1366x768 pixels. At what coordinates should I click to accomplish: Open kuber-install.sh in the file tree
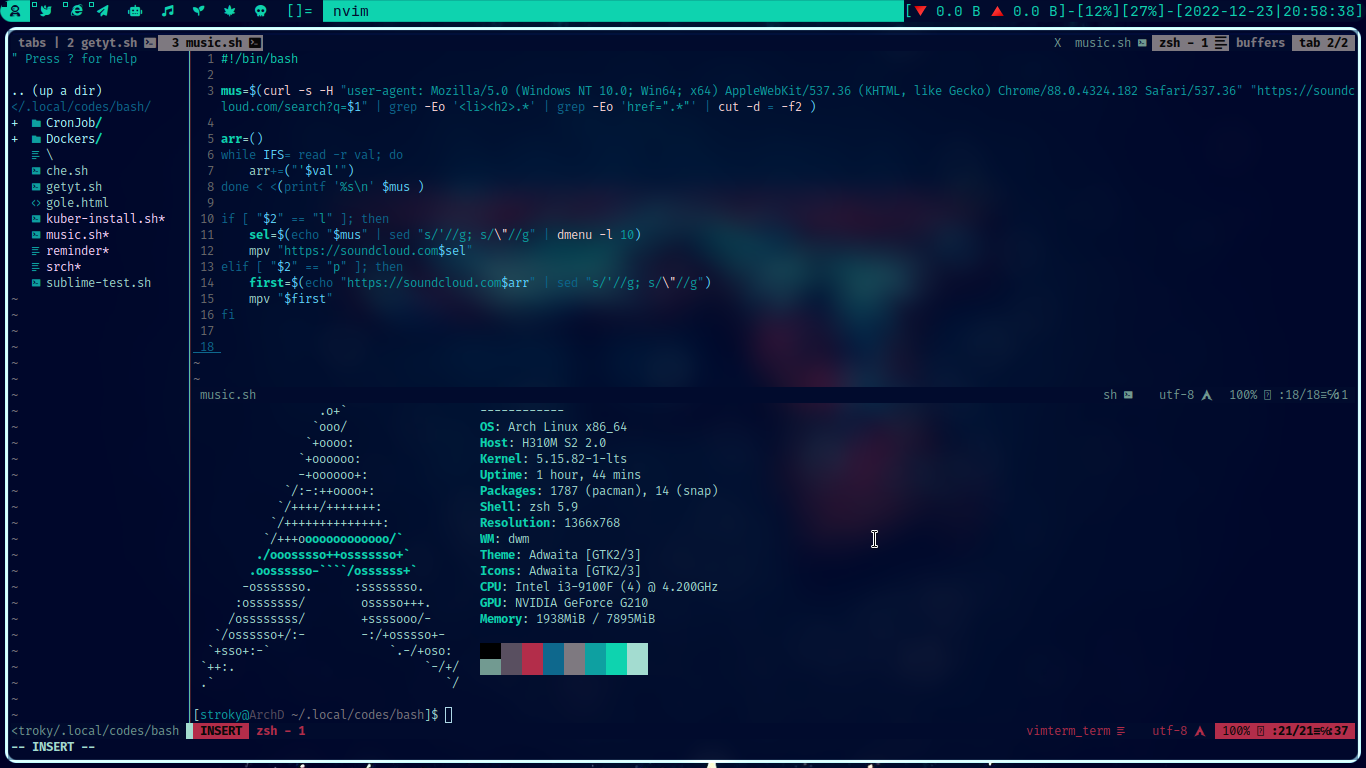(x=104, y=219)
